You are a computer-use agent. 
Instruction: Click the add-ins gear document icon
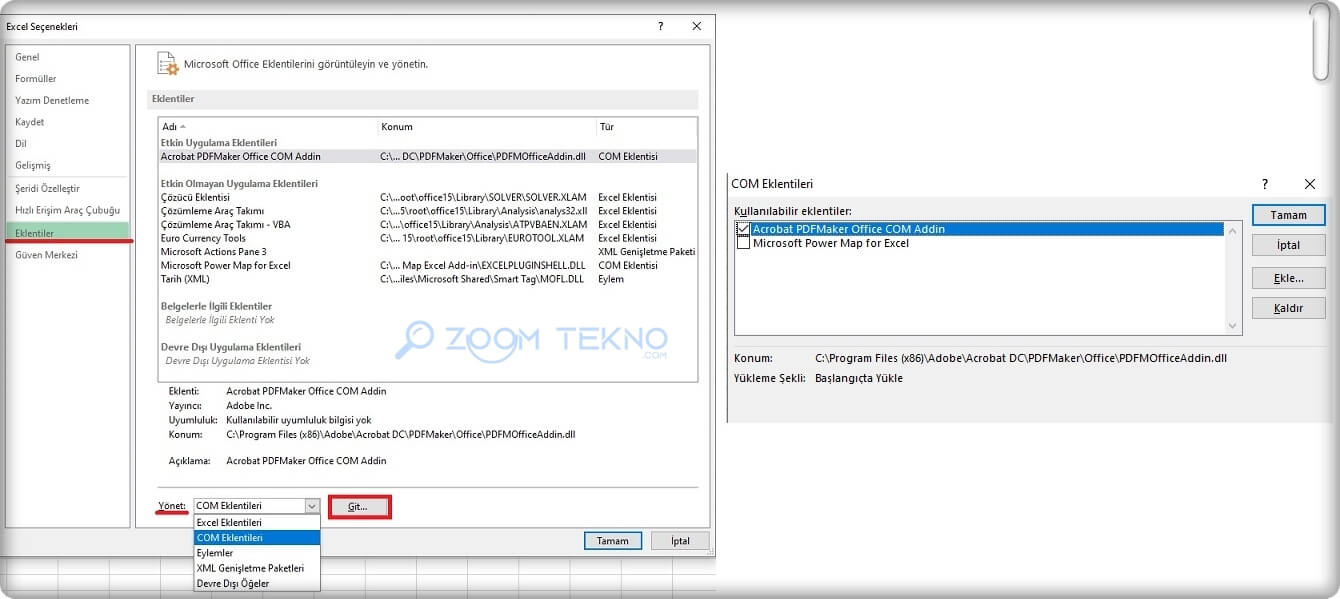[167, 64]
